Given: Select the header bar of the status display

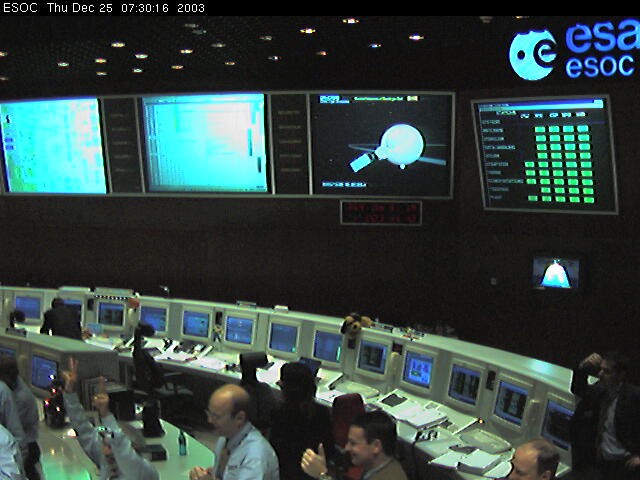Looking at the screenshot, I should click(542, 105).
